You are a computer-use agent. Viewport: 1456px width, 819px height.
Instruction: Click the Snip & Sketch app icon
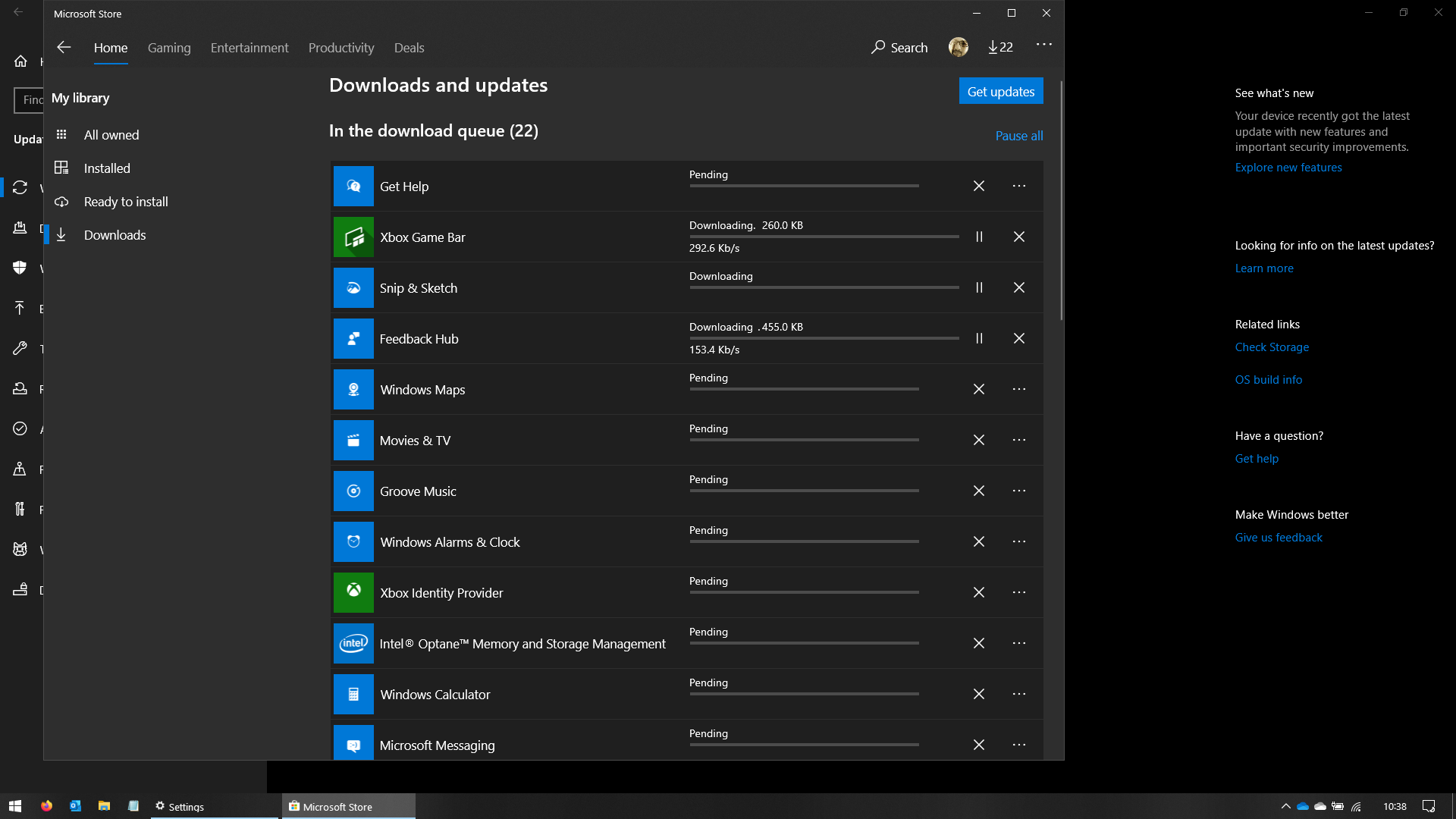pyautogui.click(x=353, y=287)
